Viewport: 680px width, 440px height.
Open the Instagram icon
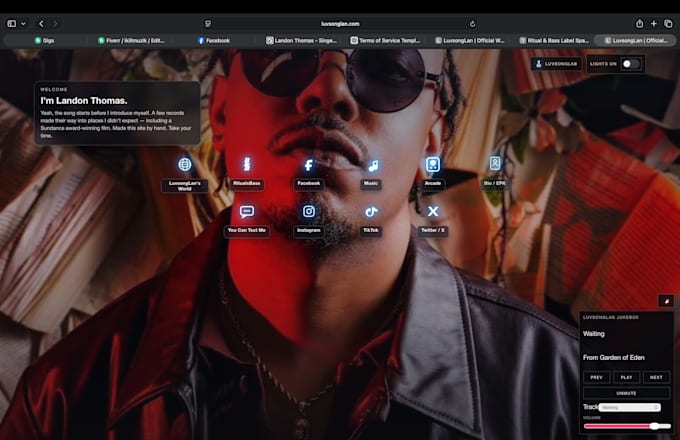click(x=309, y=212)
